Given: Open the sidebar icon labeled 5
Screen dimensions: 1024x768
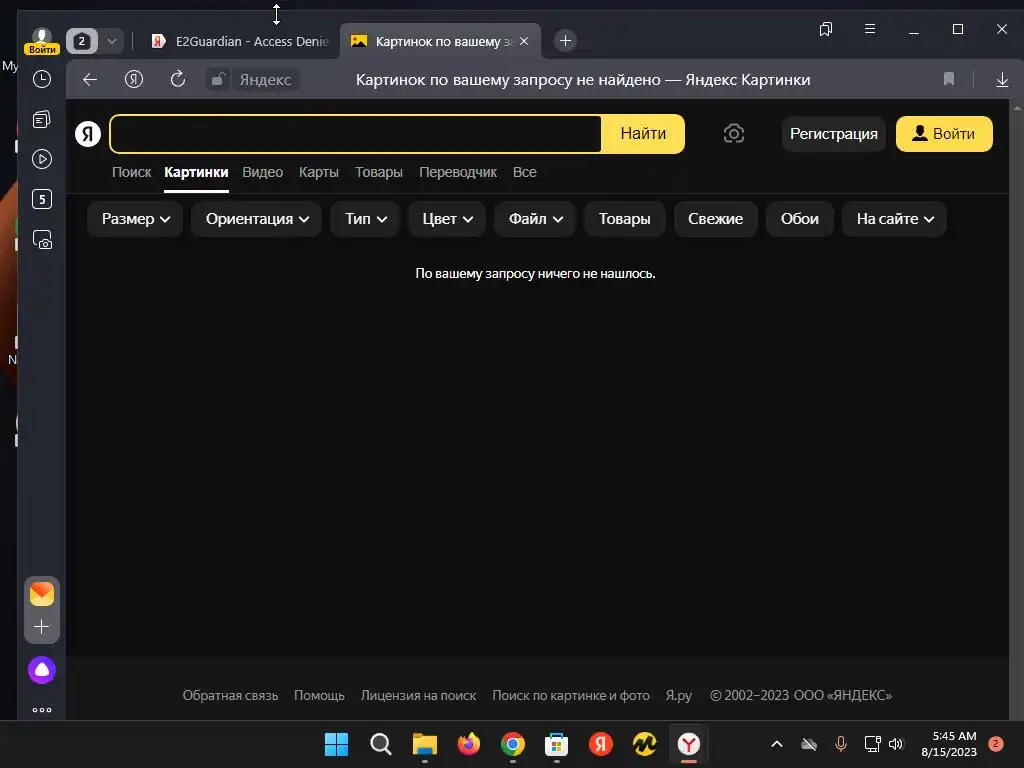Looking at the screenshot, I should [x=42, y=199].
